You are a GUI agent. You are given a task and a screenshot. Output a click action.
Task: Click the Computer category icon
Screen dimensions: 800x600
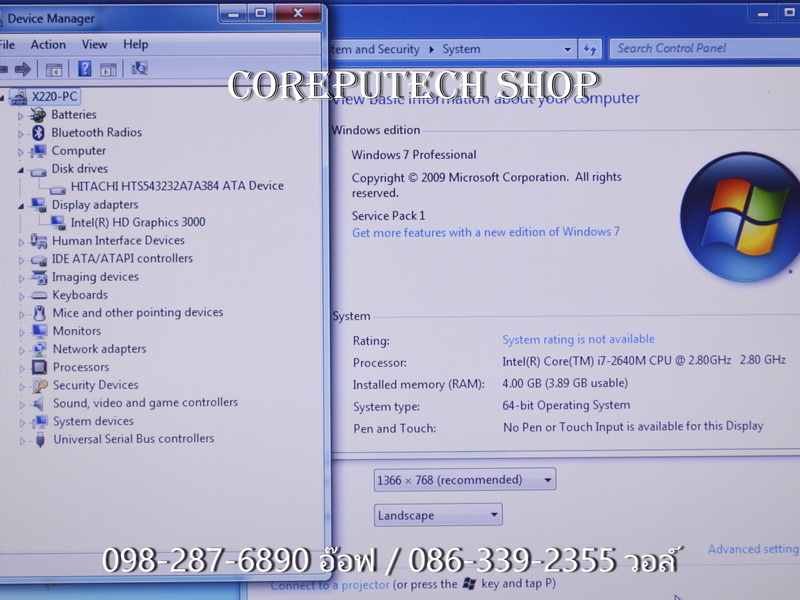point(38,152)
